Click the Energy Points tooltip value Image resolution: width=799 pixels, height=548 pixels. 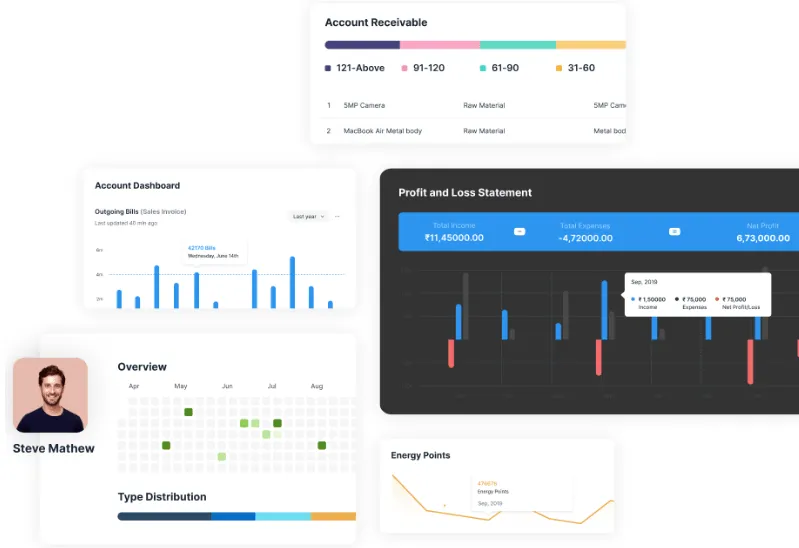pos(487,483)
